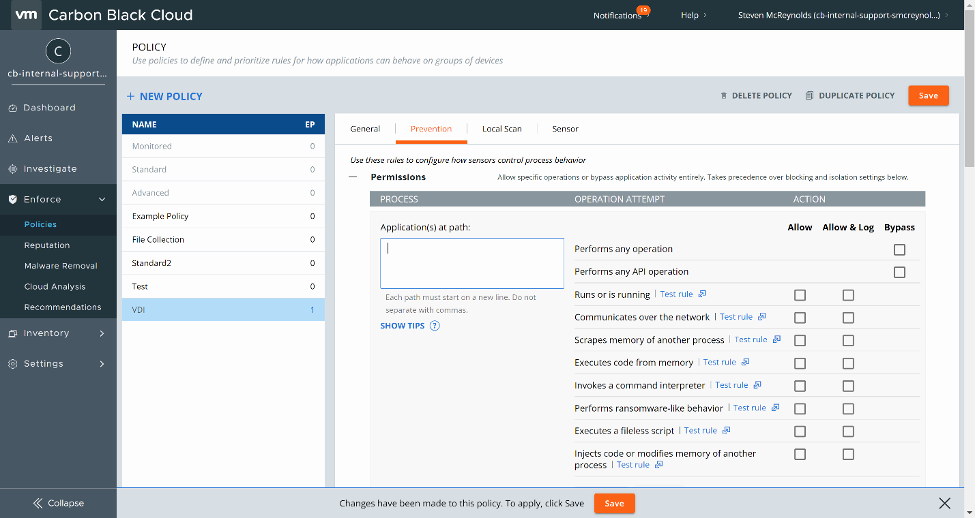The width and height of the screenshot is (977, 518).
Task: Open the Steven McReynolds user menu
Action: pos(843,15)
